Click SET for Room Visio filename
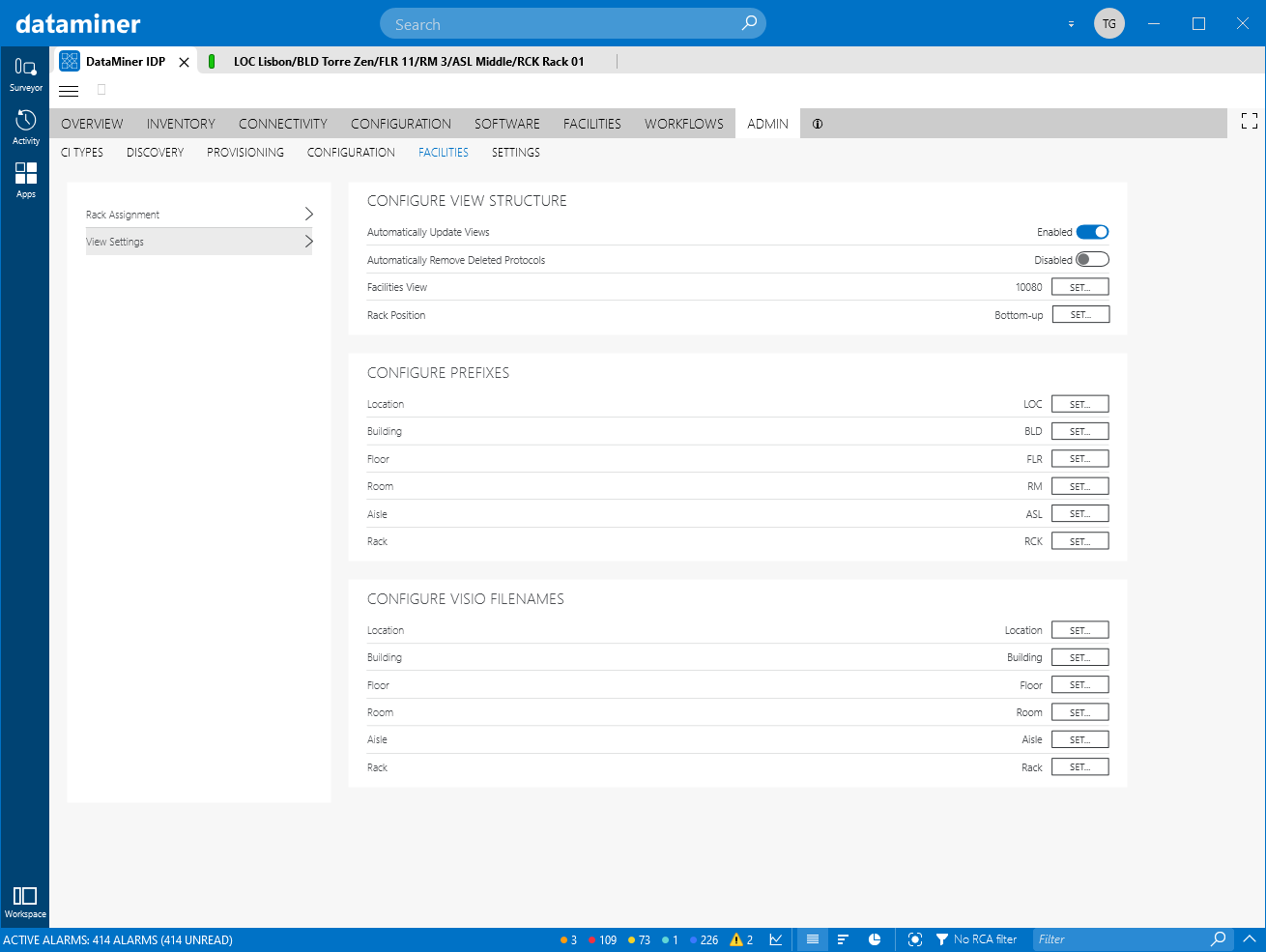The height and width of the screenshot is (952, 1266). 1080,712
